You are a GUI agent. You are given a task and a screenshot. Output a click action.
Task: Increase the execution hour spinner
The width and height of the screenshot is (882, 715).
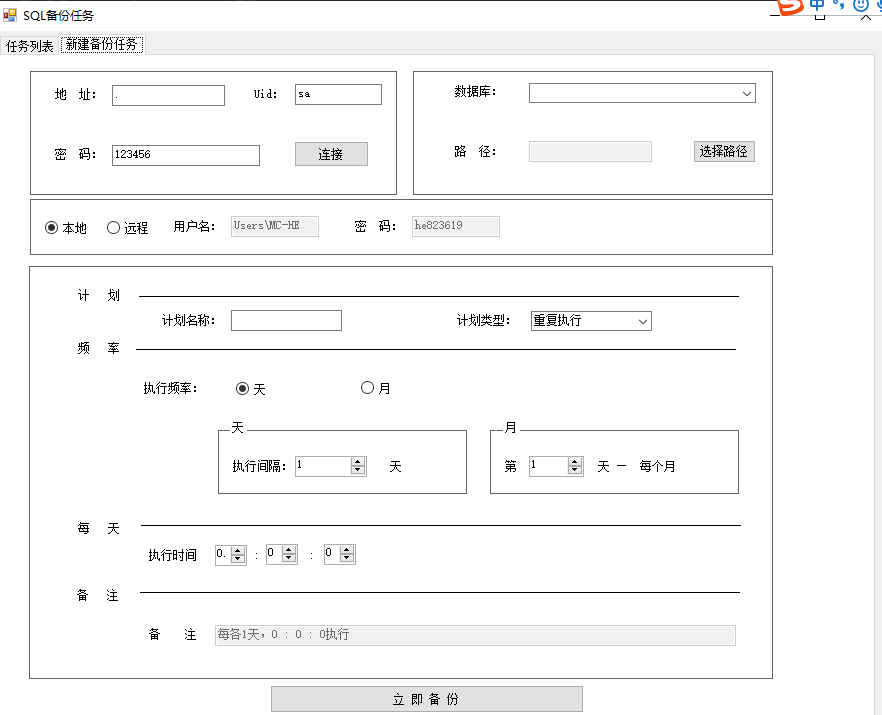click(238, 551)
